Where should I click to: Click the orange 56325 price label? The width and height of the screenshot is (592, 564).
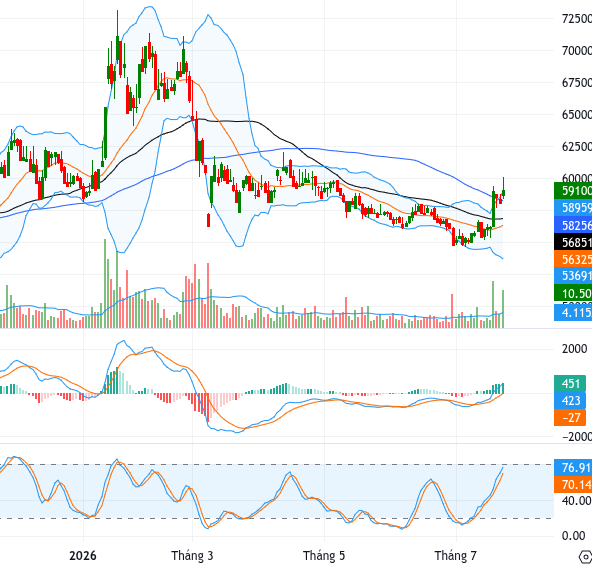(573, 259)
